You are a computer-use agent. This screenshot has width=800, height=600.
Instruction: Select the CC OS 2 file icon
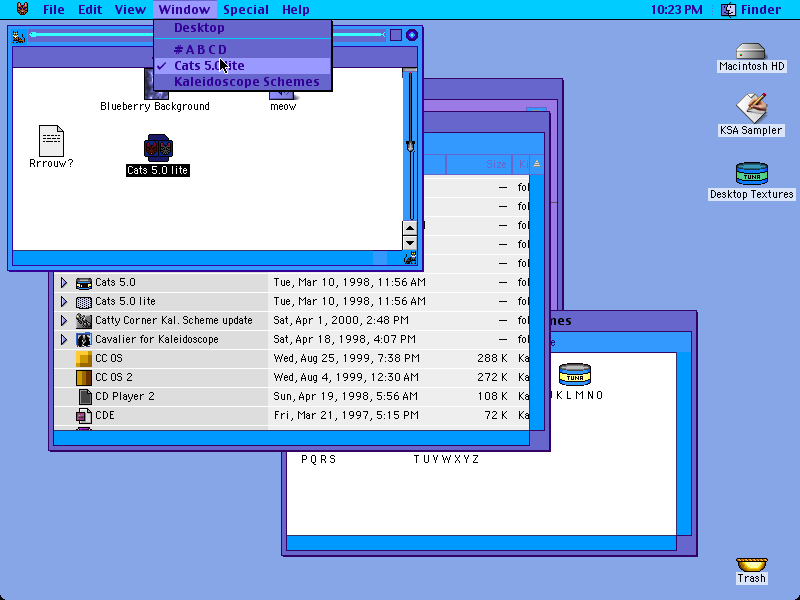(x=84, y=378)
